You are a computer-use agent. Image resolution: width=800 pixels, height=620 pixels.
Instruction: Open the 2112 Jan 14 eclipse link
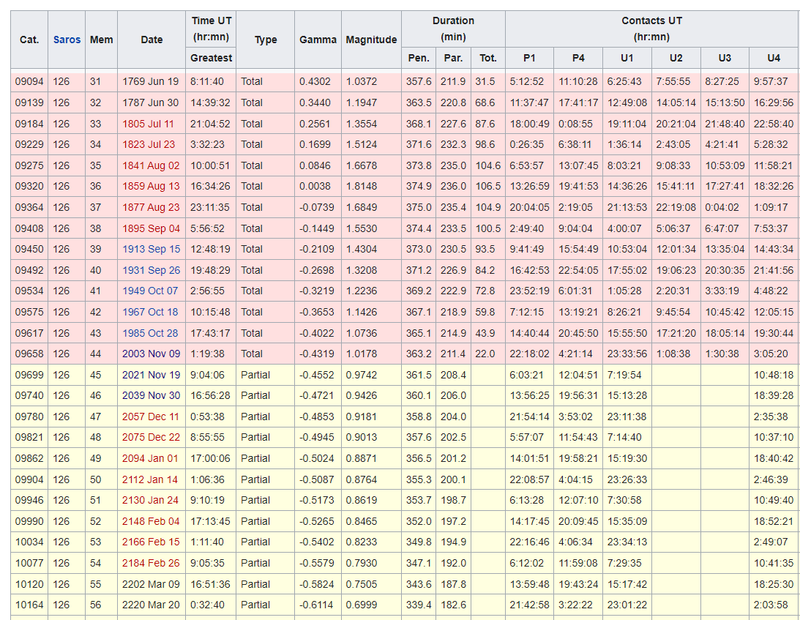click(x=150, y=480)
